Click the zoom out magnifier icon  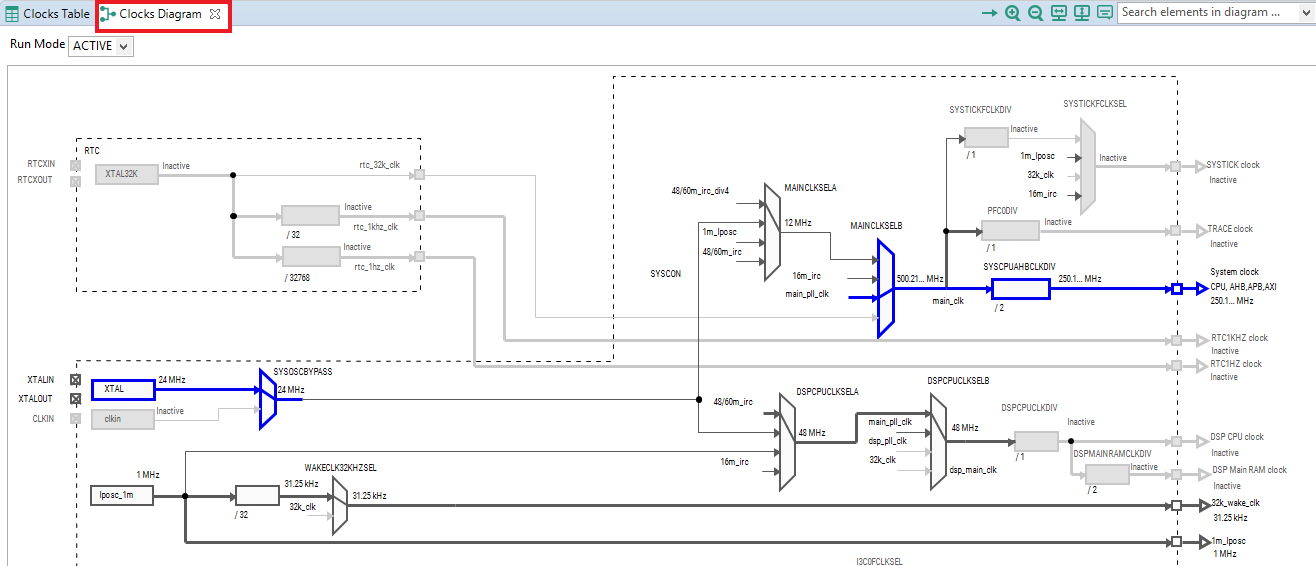(x=1036, y=13)
